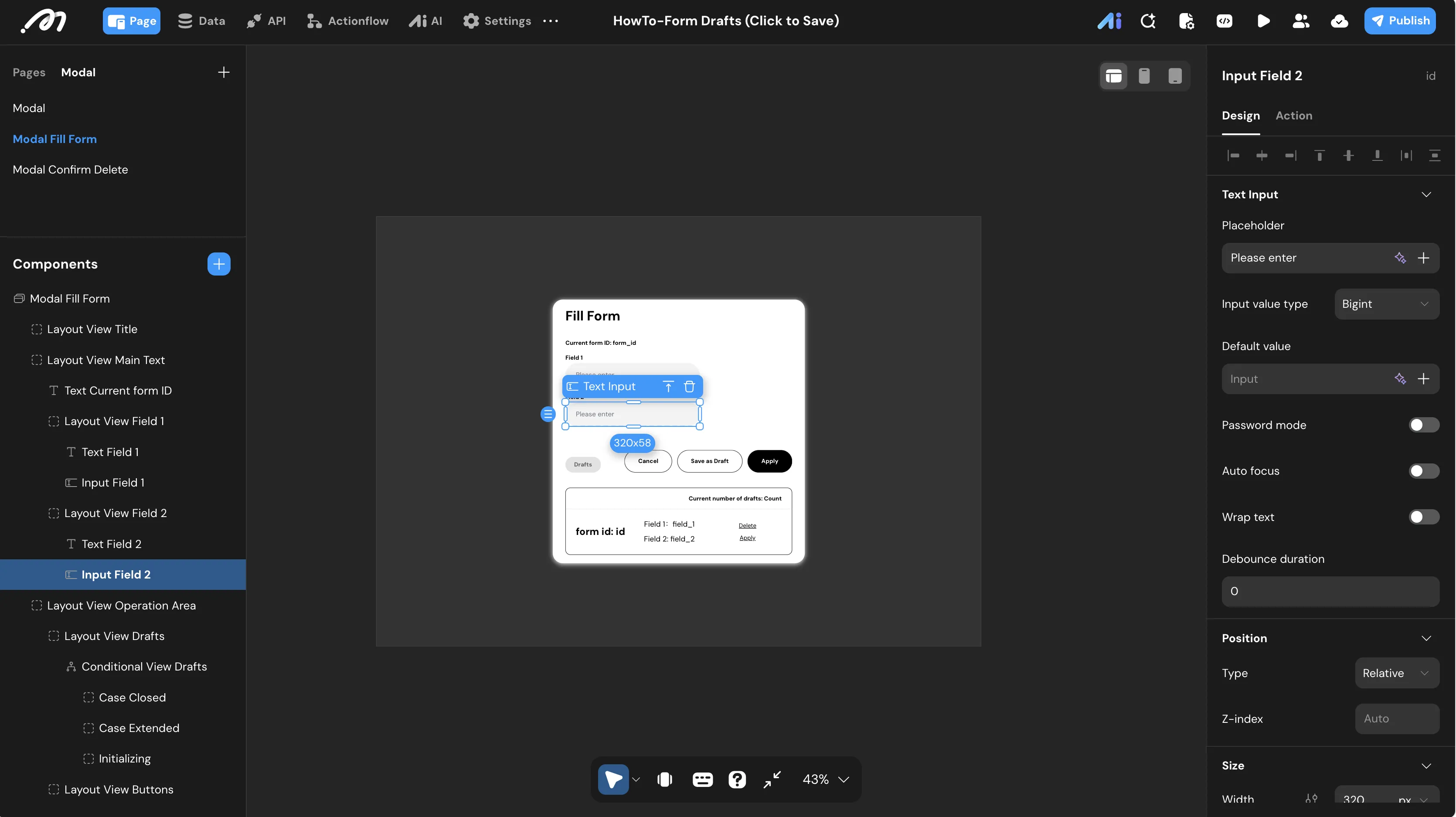Click align right icon in Design panel
Screen dimensions: 1456x817
coord(1291,156)
